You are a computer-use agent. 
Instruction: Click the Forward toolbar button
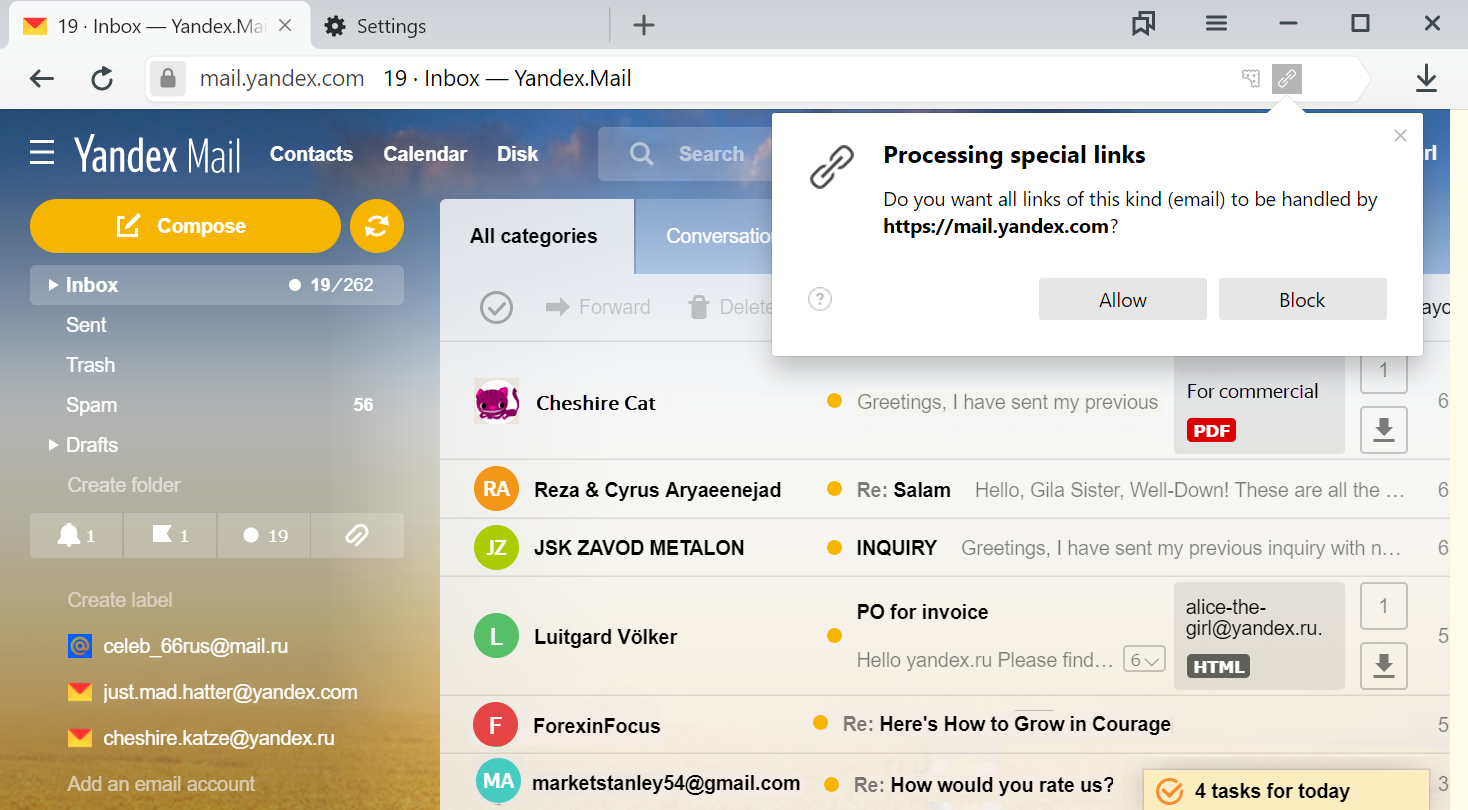[x=598, y=307]
